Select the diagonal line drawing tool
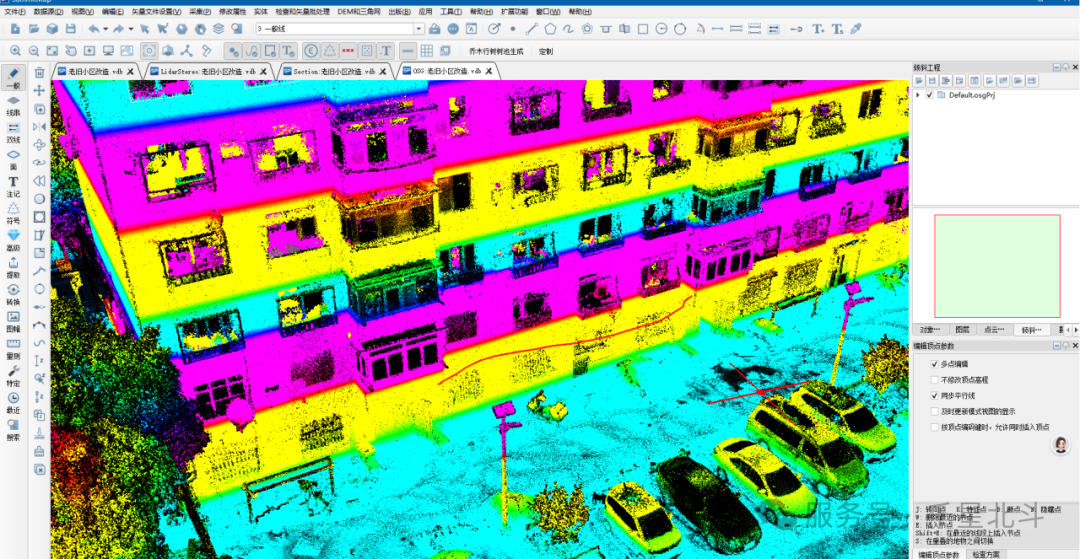This screenshot has height=559, width=1080. (x=532, y=29)
